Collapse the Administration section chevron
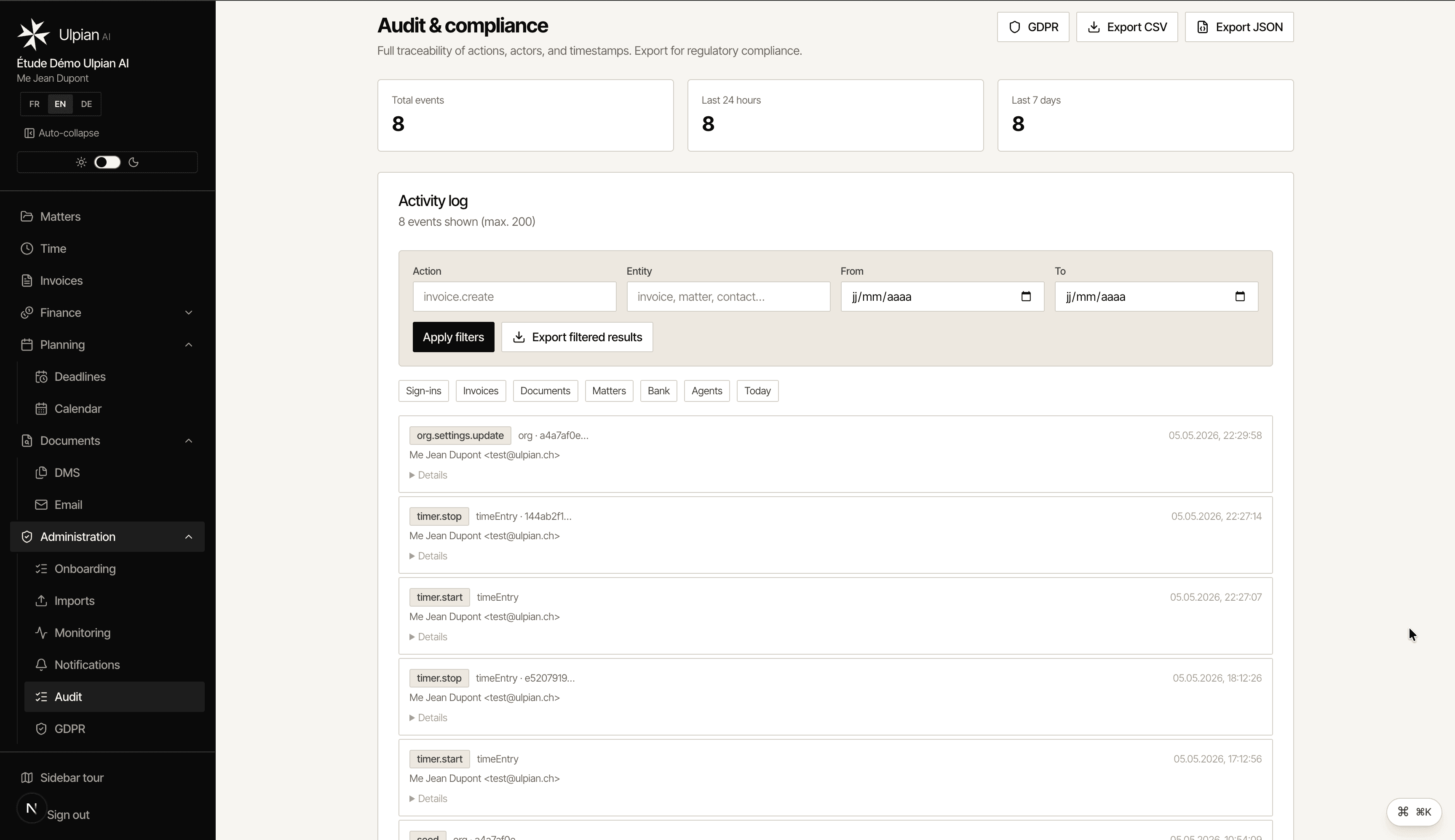Image resolution: width=1455 pixels, height=840 pixels. click(189, 537)
